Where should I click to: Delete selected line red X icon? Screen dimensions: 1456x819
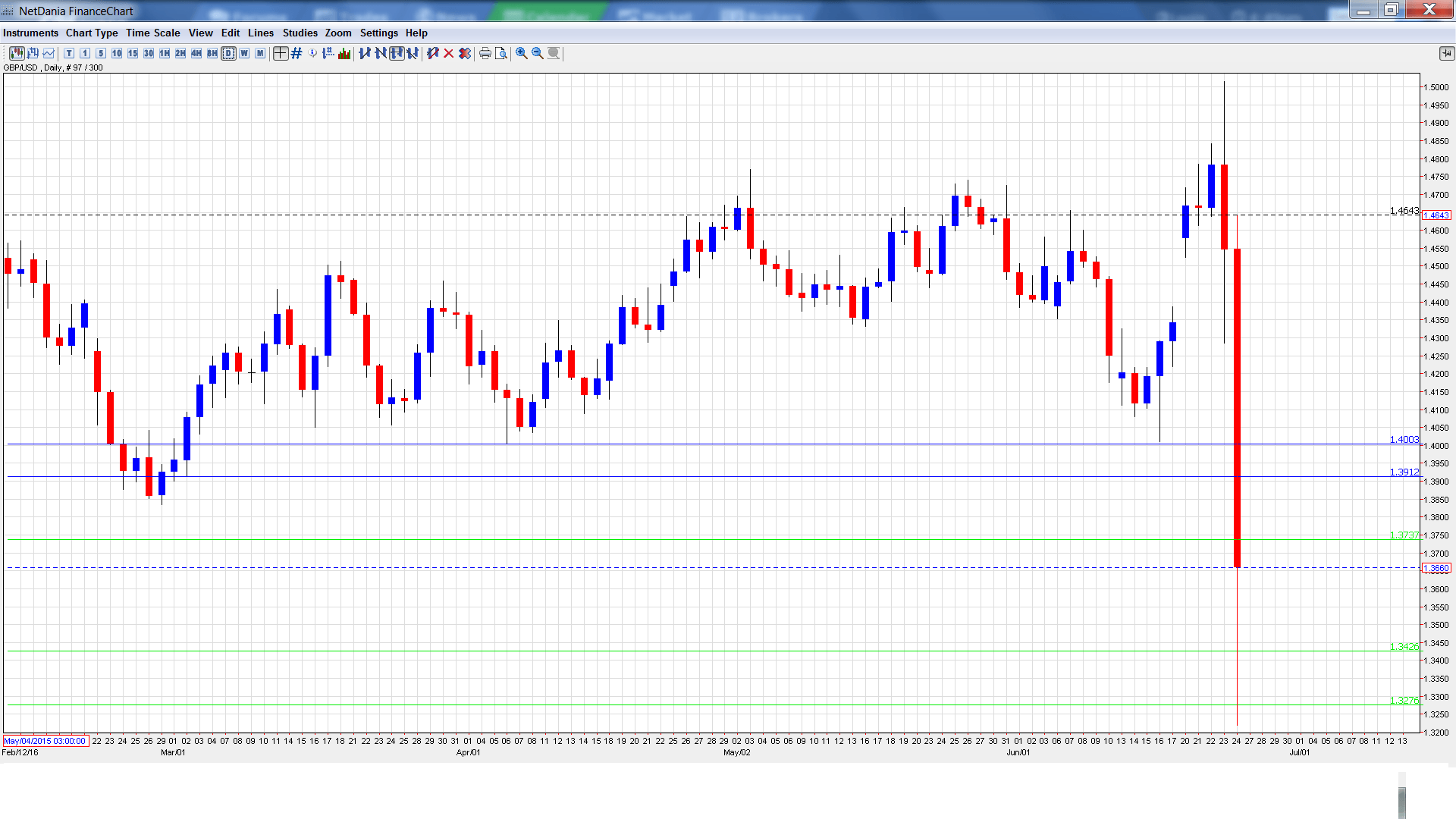tap(449, 53)
